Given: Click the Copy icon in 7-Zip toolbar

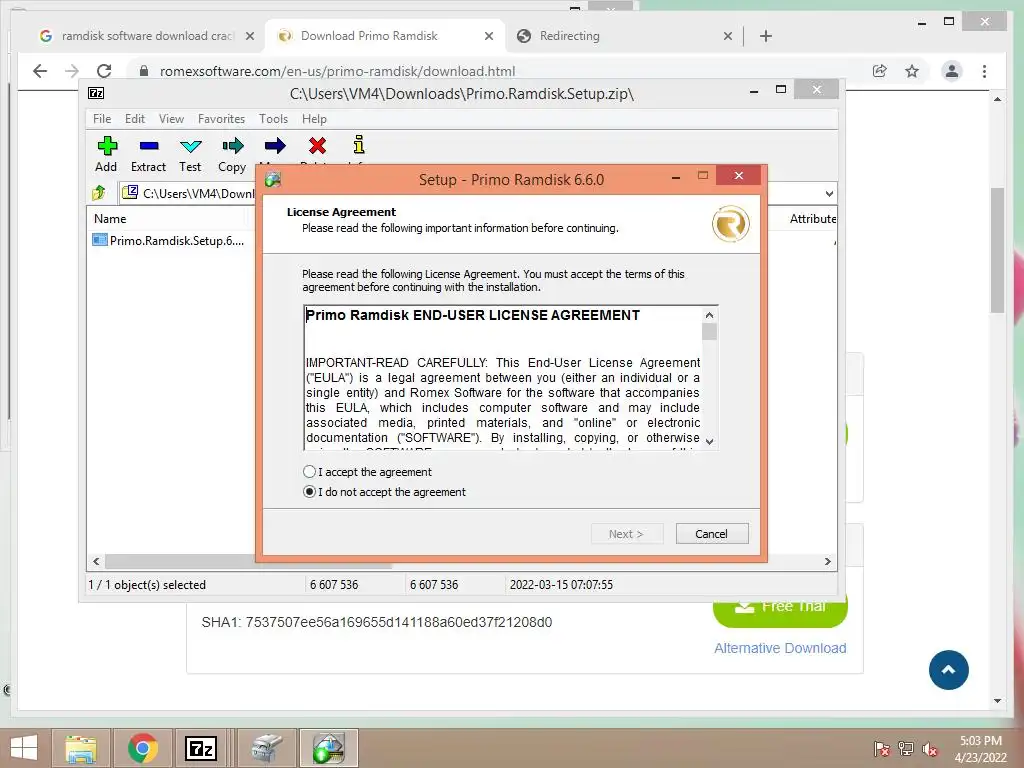Looking at the screenshot, I should [232, 146].
